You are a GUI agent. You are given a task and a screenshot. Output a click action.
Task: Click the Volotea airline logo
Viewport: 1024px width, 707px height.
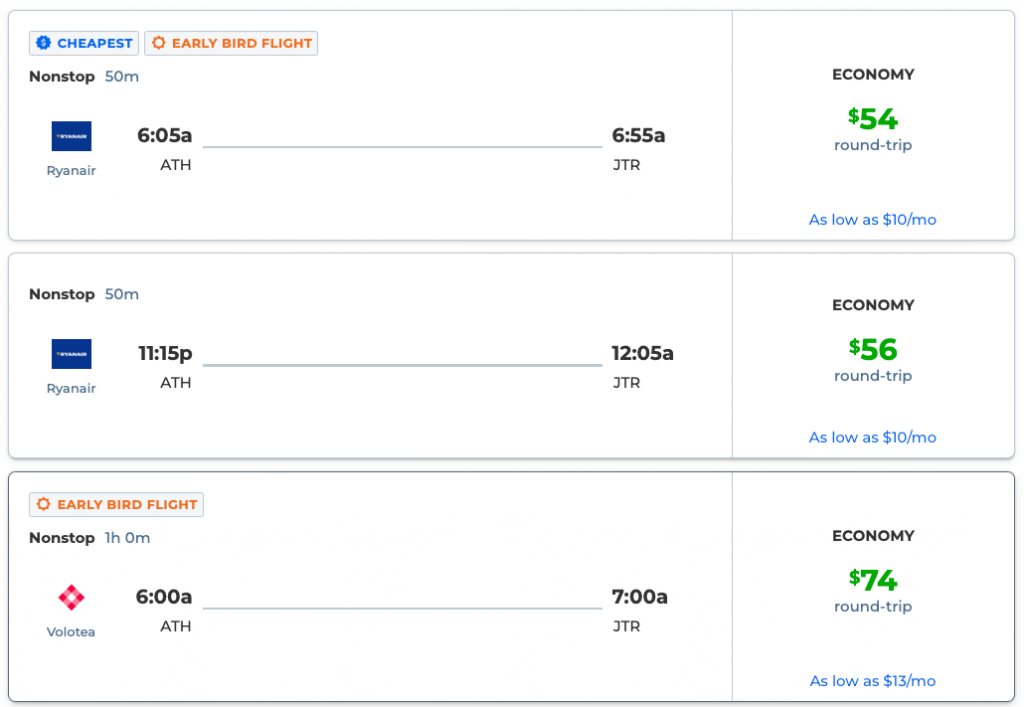pyautogui.click(x=71, y=598)
